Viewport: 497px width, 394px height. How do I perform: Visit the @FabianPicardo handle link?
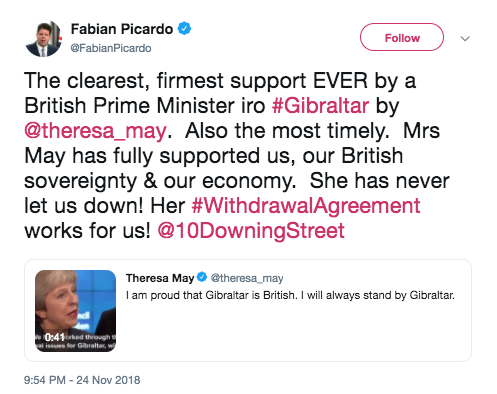click(111, 48)
